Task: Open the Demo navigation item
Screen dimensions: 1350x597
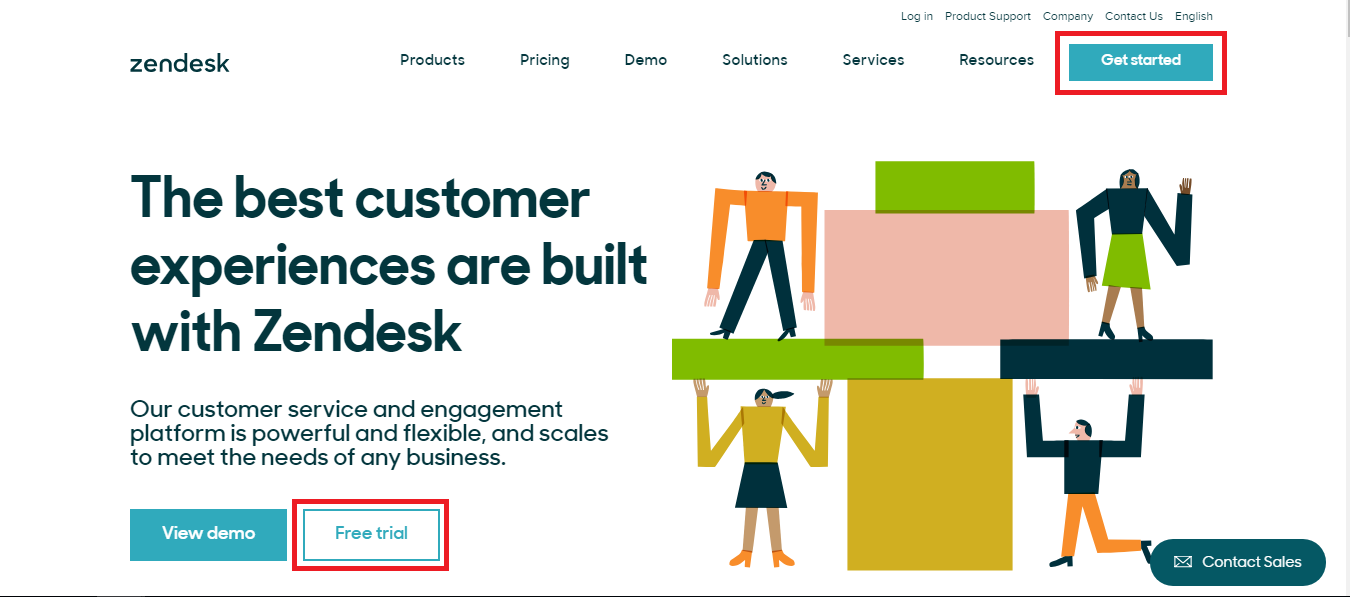Action: tap(645, 60)
